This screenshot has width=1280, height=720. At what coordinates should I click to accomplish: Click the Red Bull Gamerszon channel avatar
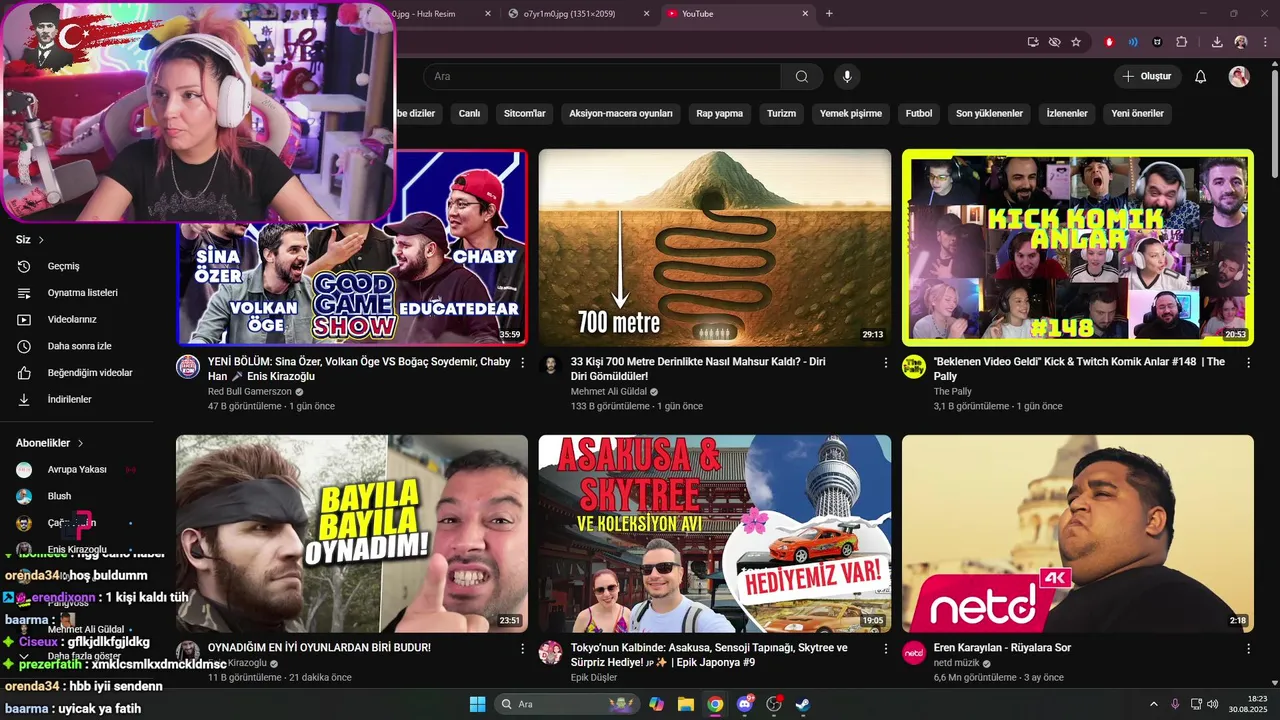click(188, 366)
